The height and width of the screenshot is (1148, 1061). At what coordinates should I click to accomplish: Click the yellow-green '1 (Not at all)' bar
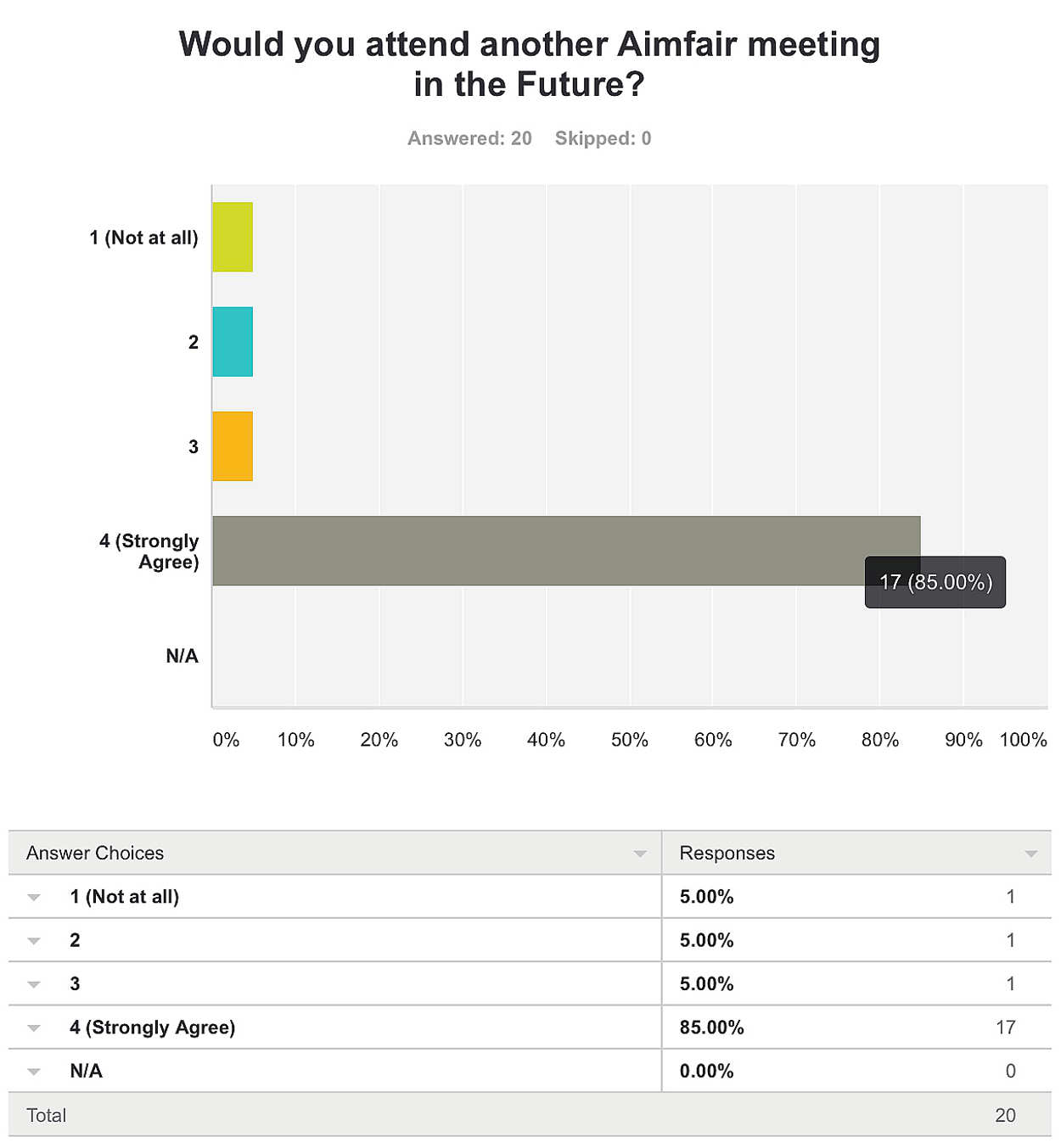(233, 237)
